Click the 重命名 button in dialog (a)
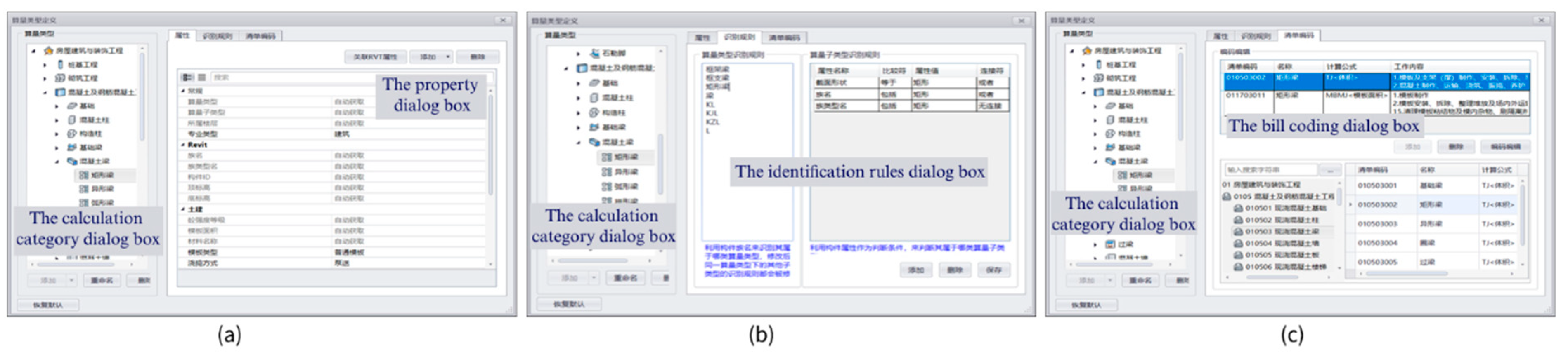The height and width of the screenshot is (359, 1568). 102,280
